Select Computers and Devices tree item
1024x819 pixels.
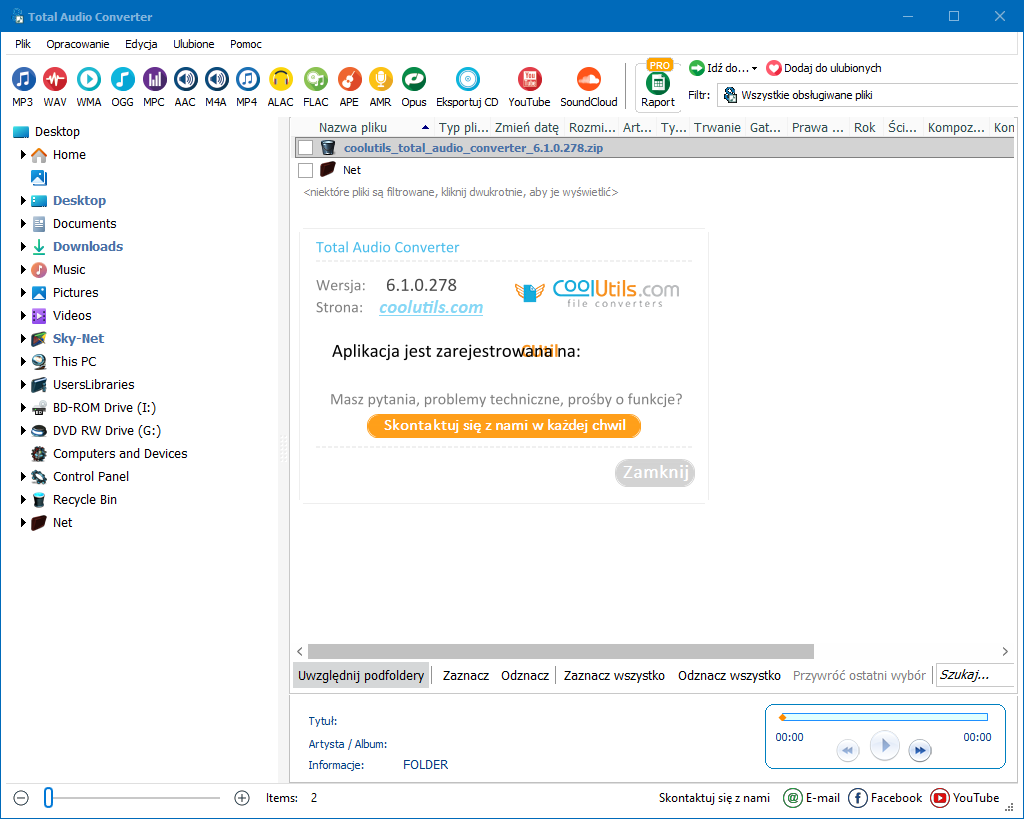click(120, 453)
